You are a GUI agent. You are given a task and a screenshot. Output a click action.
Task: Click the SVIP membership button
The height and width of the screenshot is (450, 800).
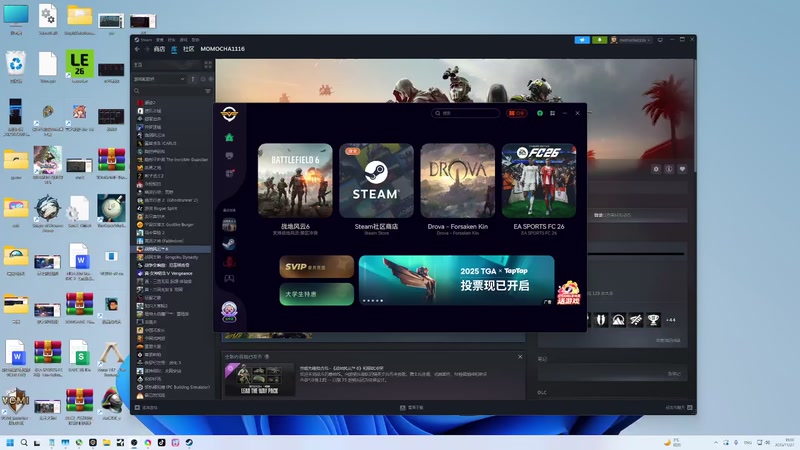coord(316,267)
